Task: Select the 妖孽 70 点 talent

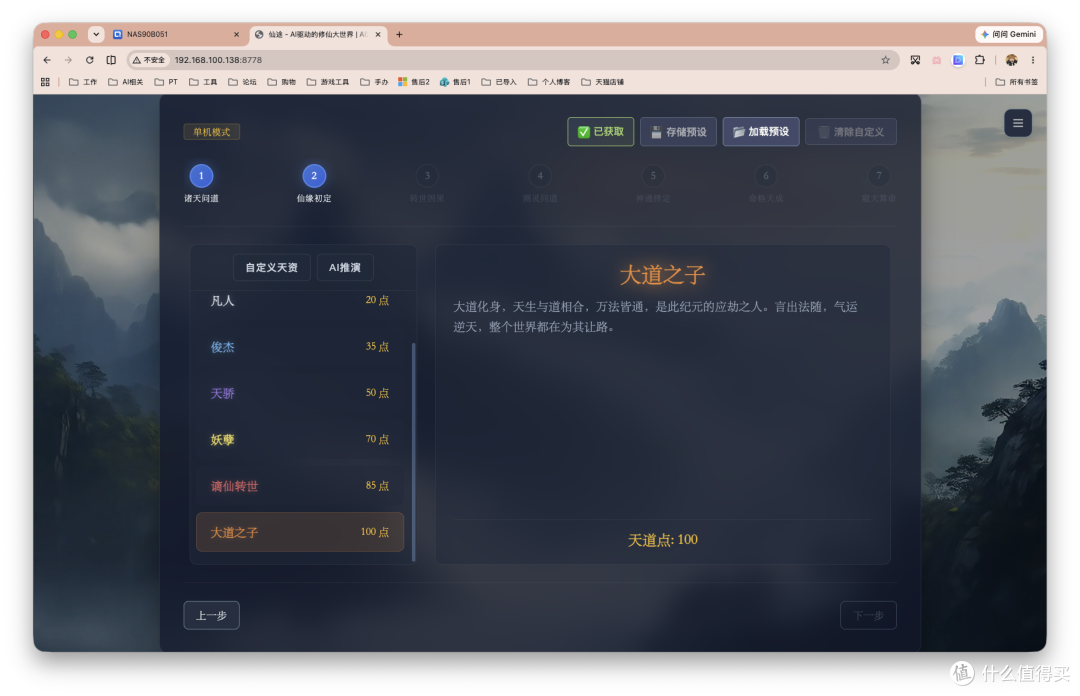Action: click(x=300, y=439)
